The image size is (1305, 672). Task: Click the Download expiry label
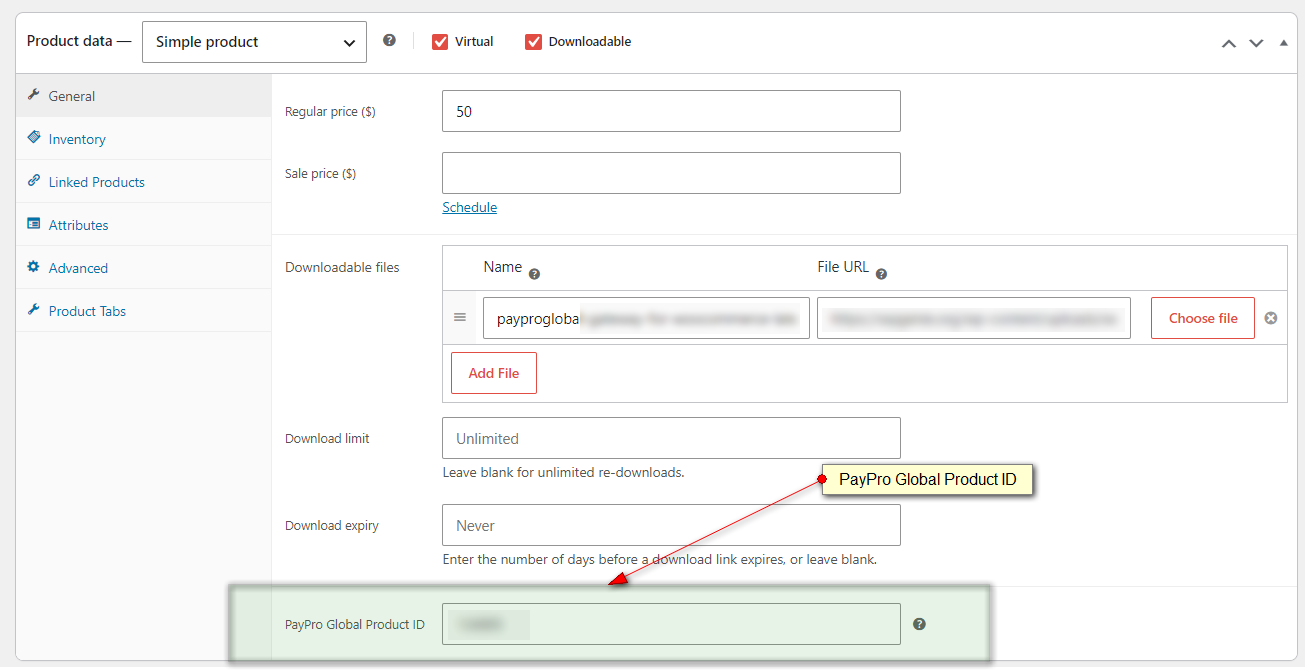pyautogui.click(x=332, y=525)
